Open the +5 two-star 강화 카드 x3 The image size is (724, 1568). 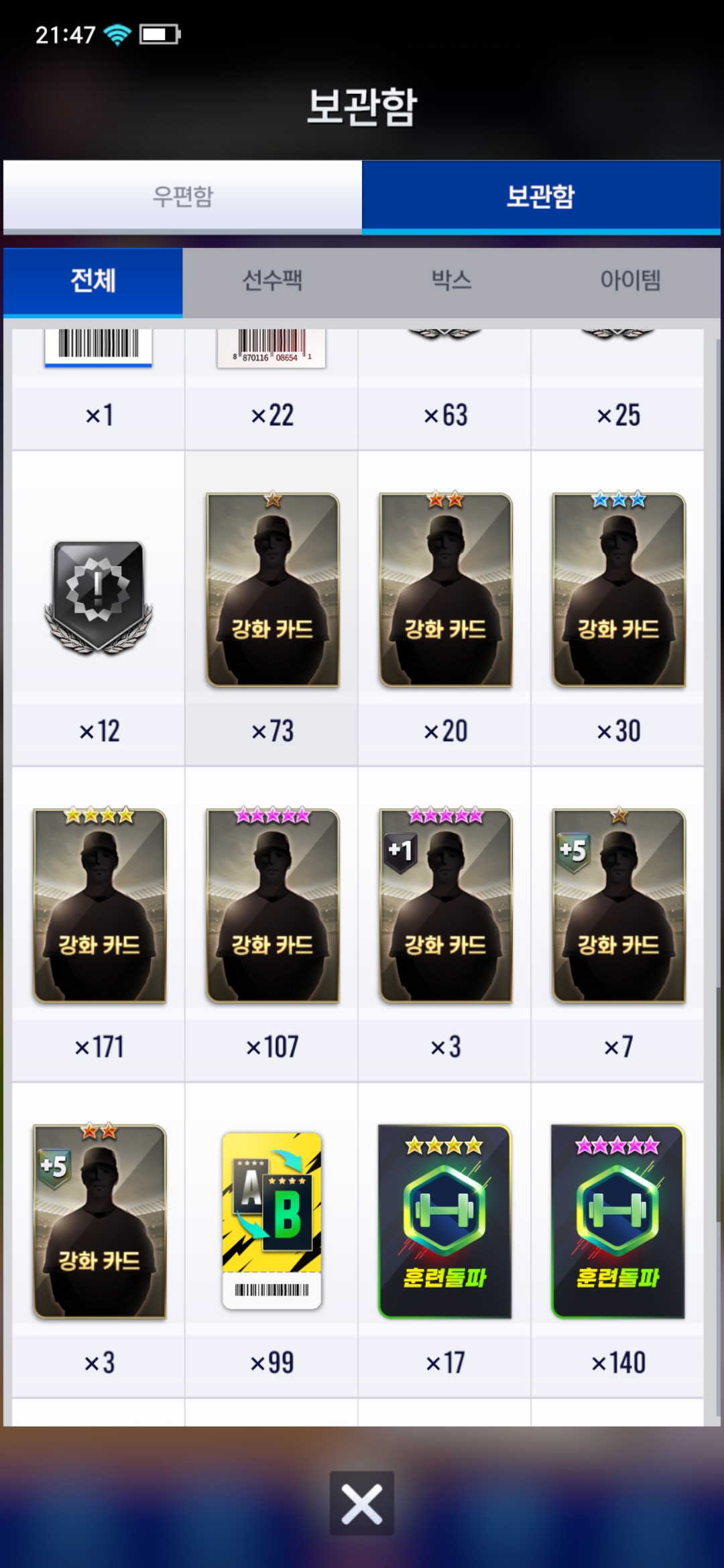(99, 1221)
